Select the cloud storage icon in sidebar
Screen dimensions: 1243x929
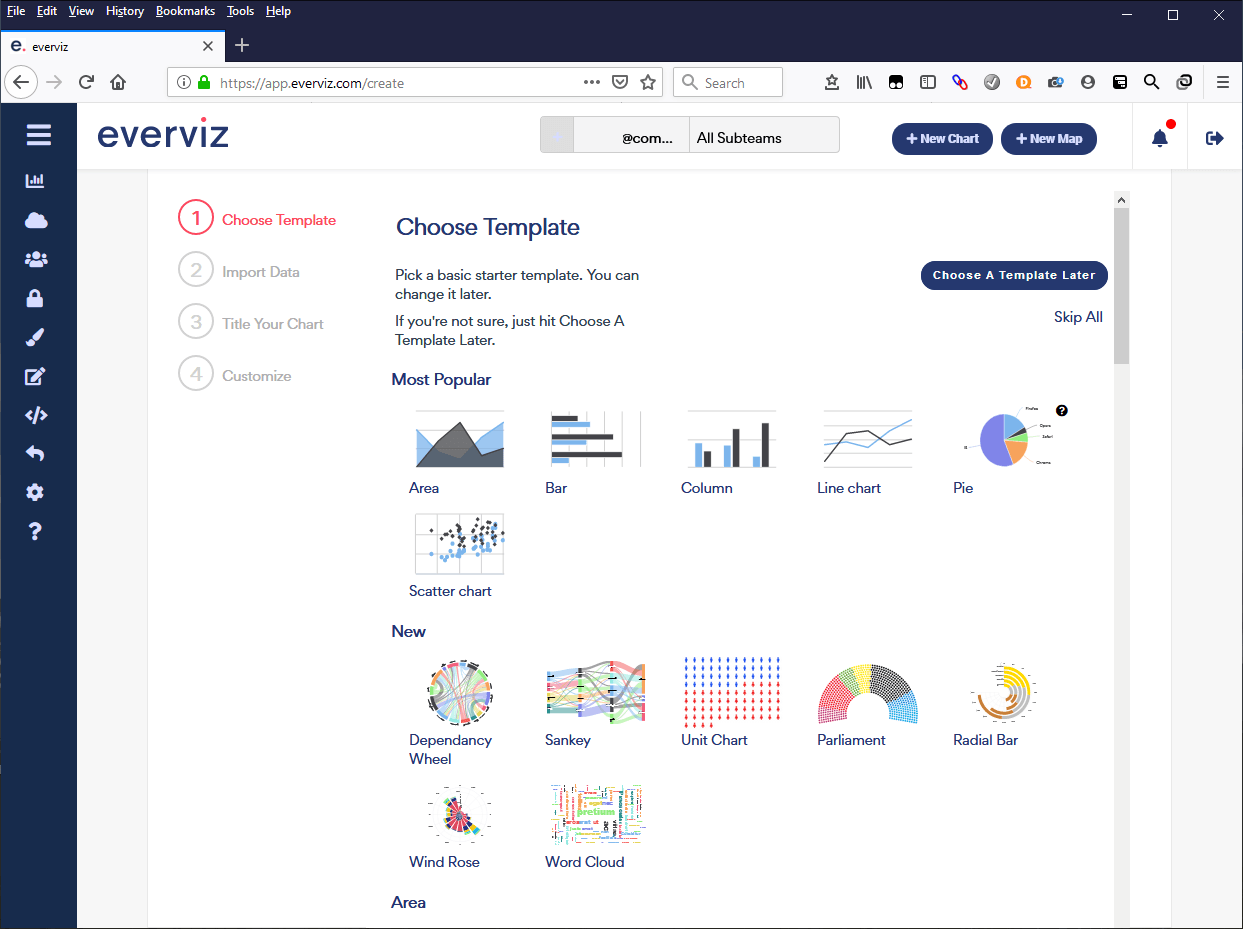pyautogui.click(x=35, y=220)
